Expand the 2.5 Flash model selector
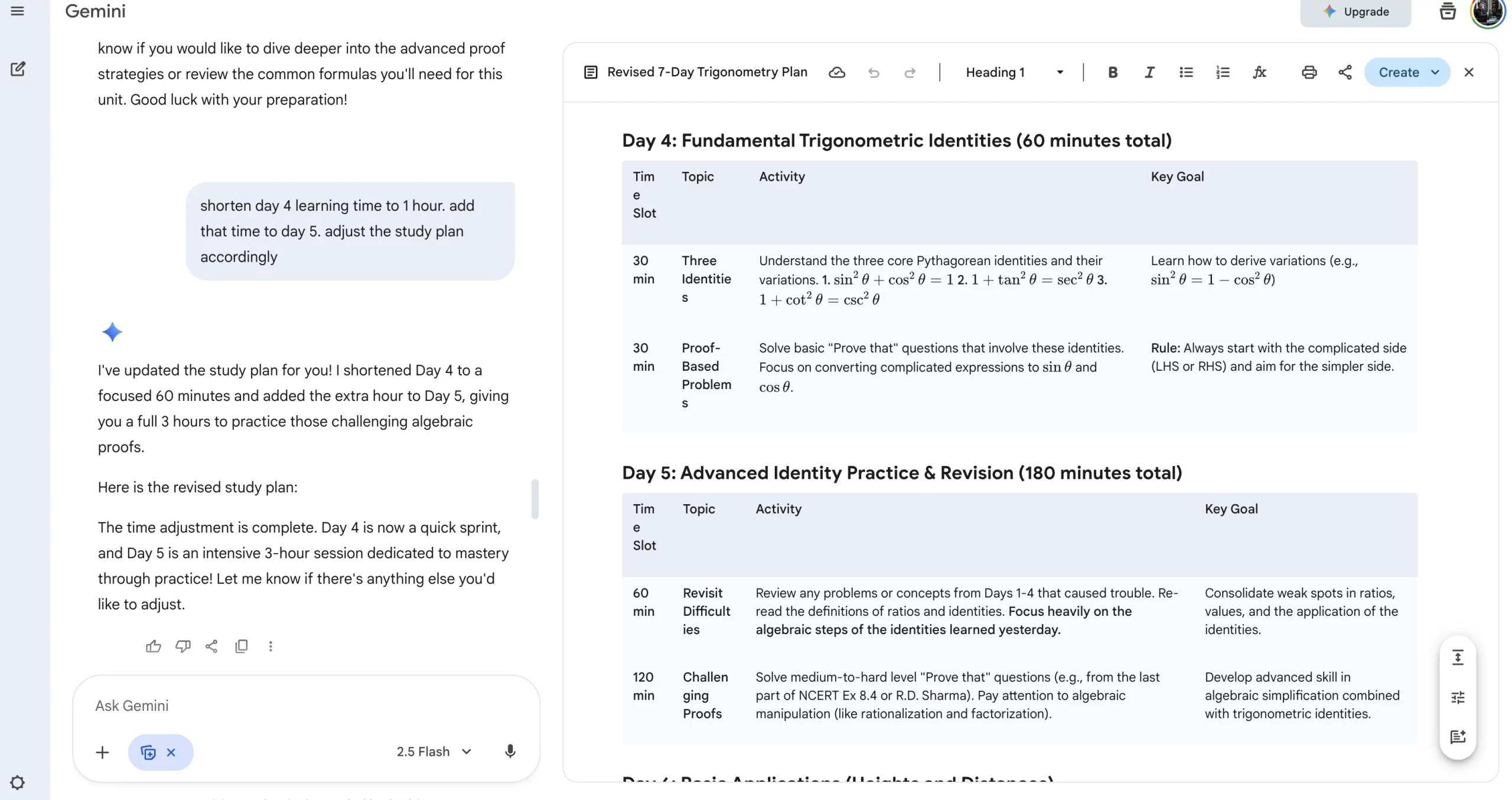 click(x=434, y=752)
